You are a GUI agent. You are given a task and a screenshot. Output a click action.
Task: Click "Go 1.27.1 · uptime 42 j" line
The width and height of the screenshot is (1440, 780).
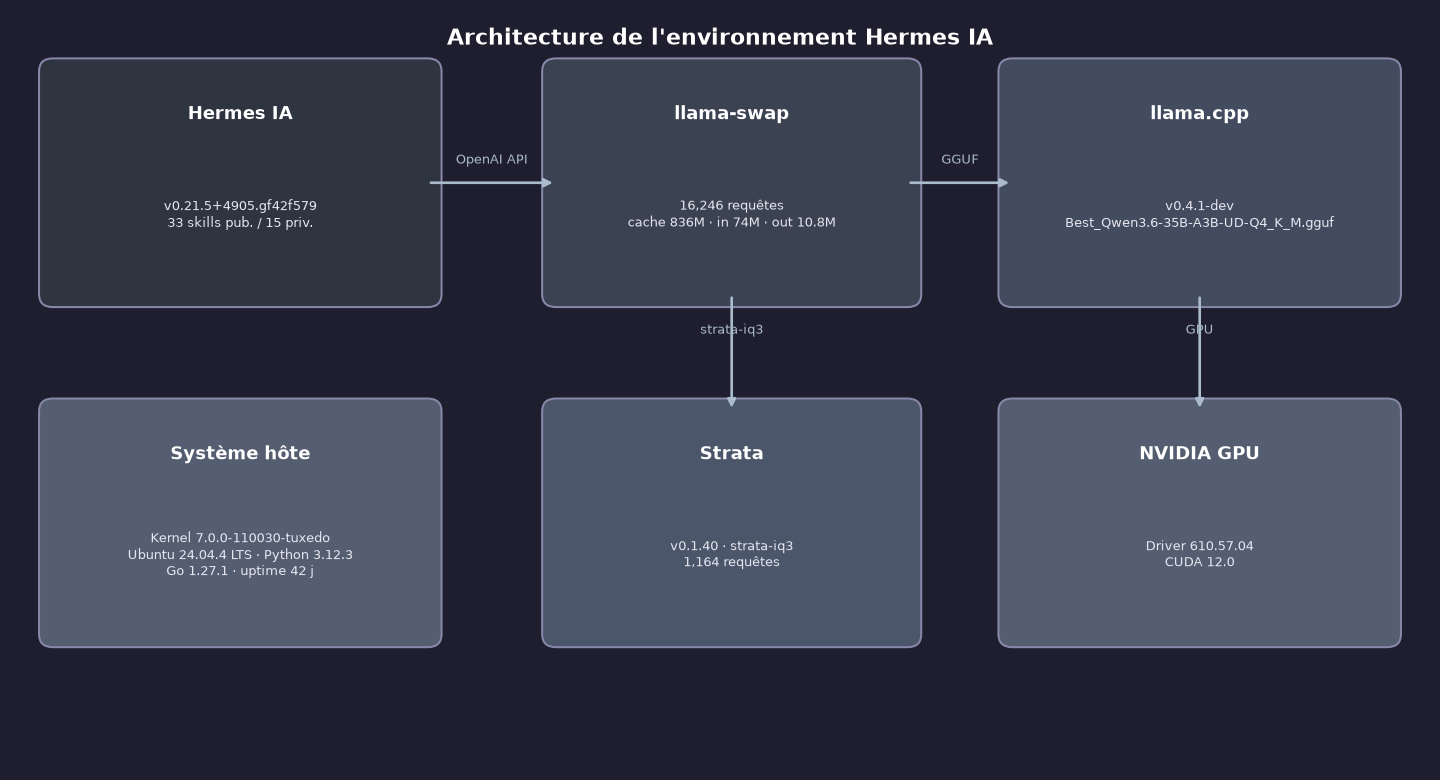(x=240, y=571)
